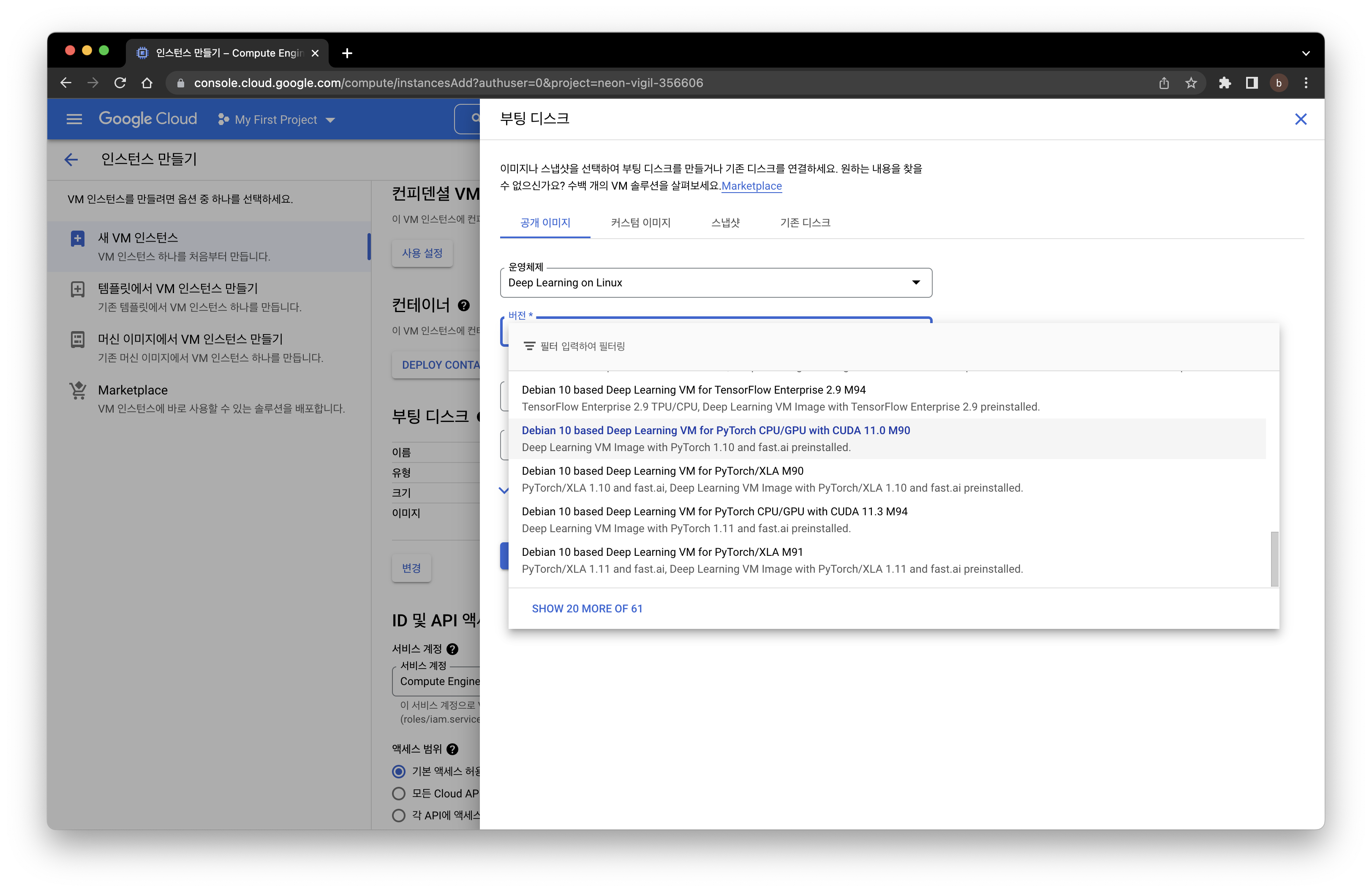The image size is (1372, 892).
Task: Click SHOW 20 MORE OF 61 link
Action: click(587, 608)
